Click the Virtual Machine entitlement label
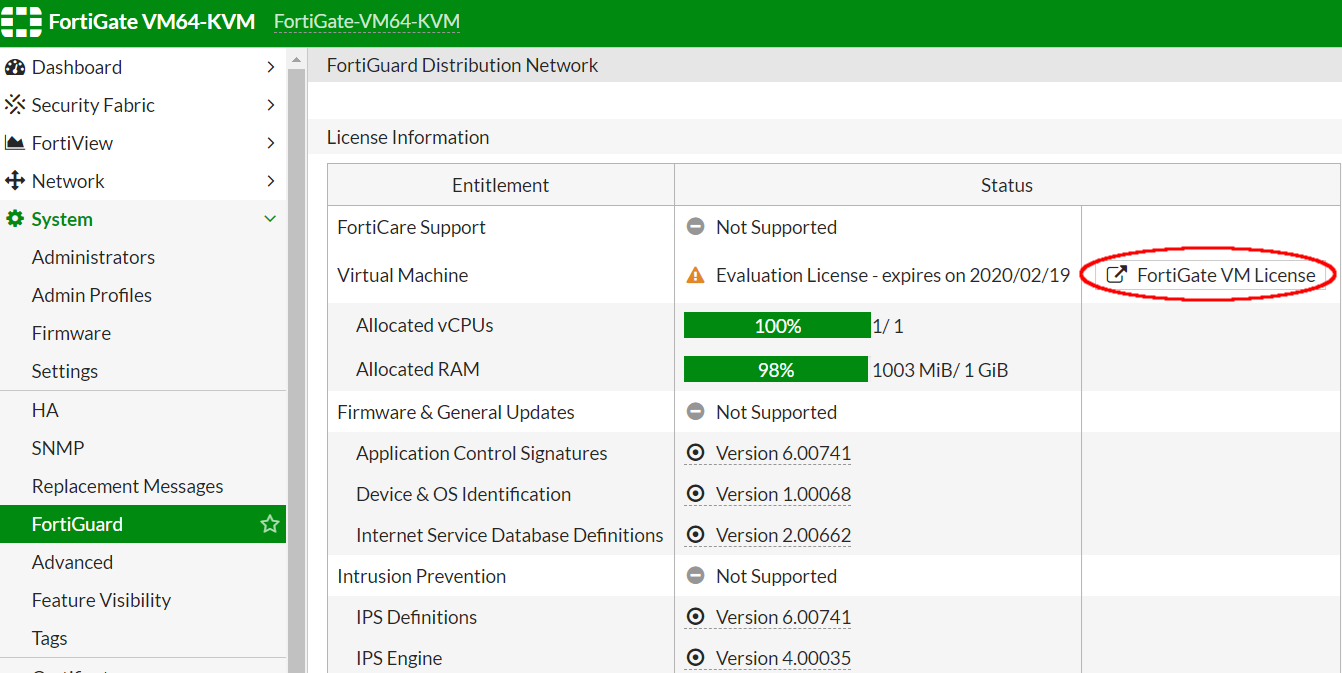Image resolution: width=1342 pixels, height=673 pixels. coord(402,275)
